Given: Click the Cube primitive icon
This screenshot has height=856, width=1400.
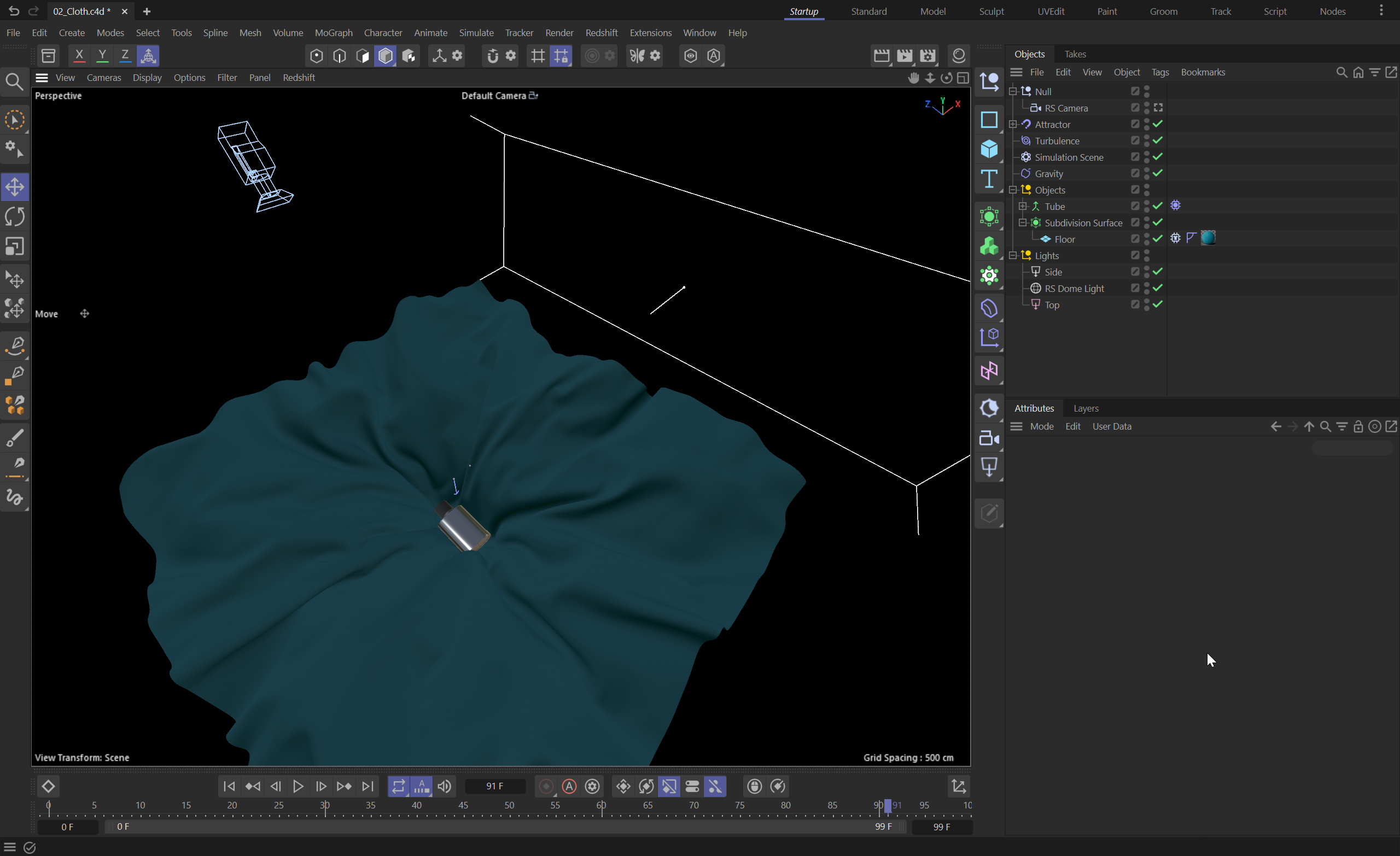Looking at the screenshot, I should click(989, 149).
